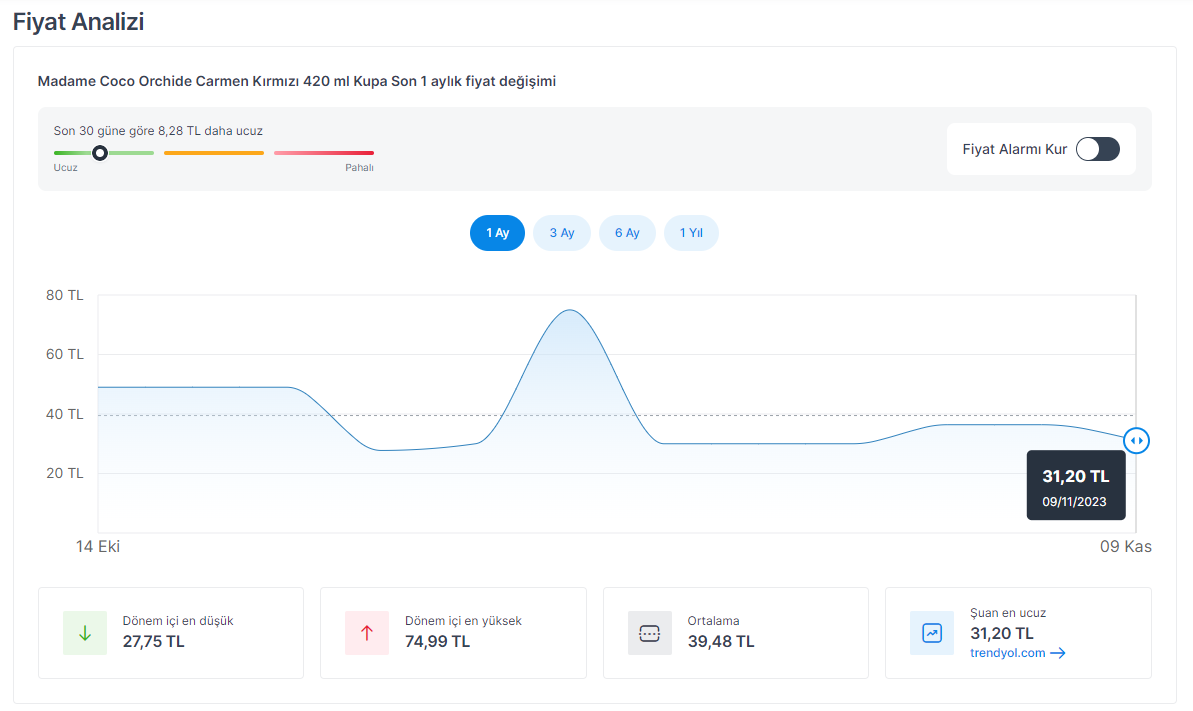Click the Dönem içi en yüksek label

(463, 621)
